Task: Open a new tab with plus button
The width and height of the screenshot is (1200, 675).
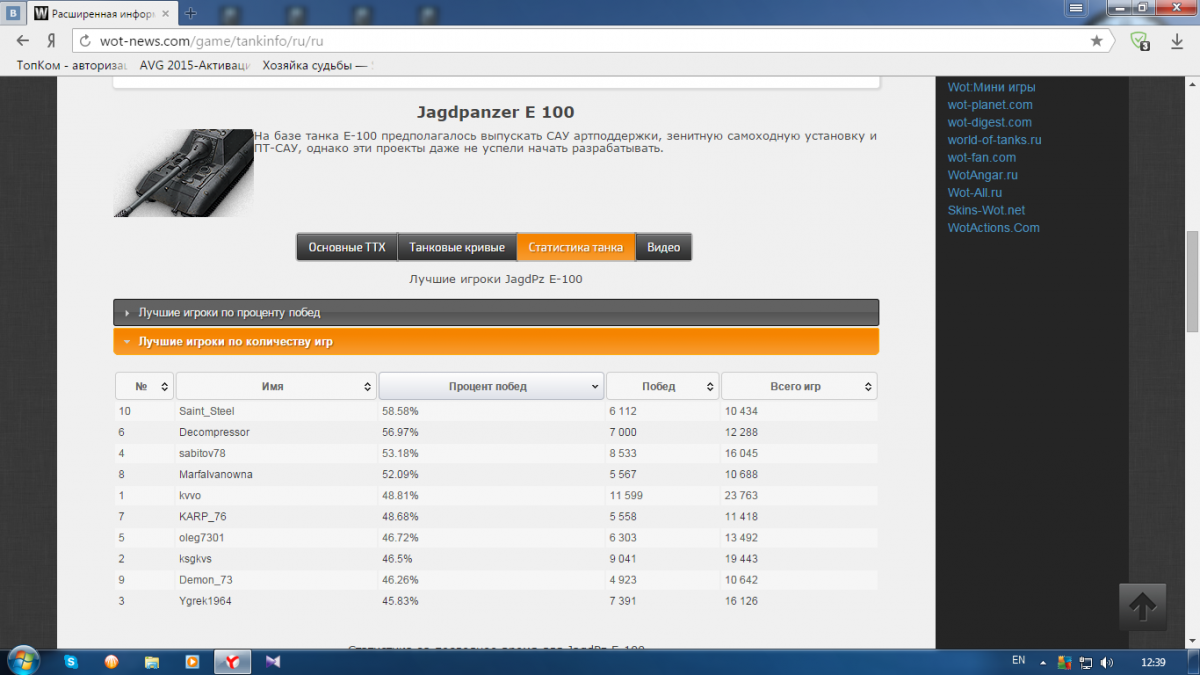Action: pyautogui.click(x=191, y=13)
